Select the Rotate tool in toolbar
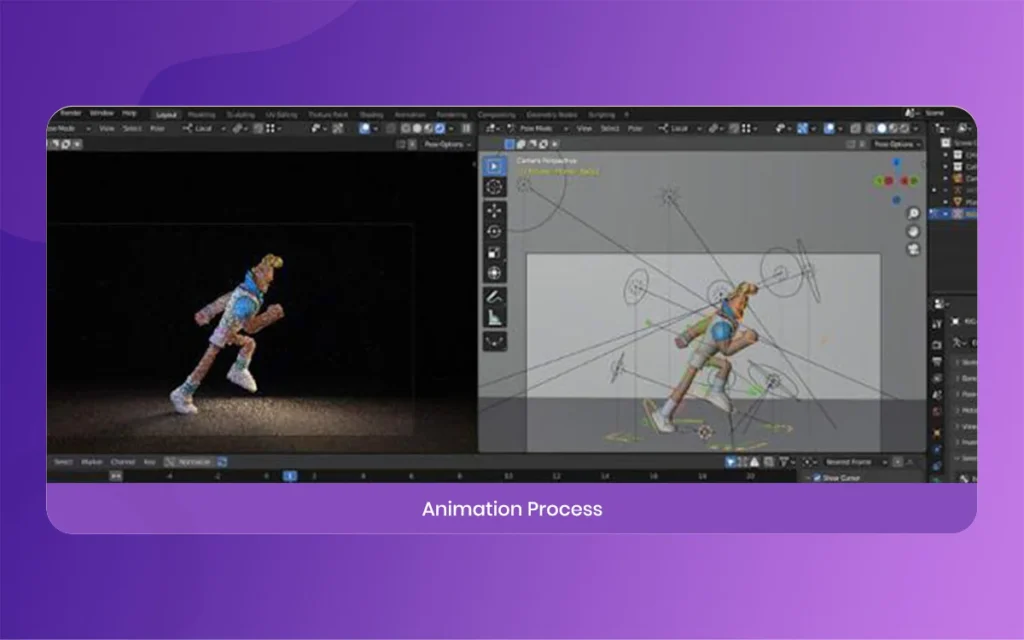Image resolution: width=1024 pixels, height=640 pixels. click(494, 231)
